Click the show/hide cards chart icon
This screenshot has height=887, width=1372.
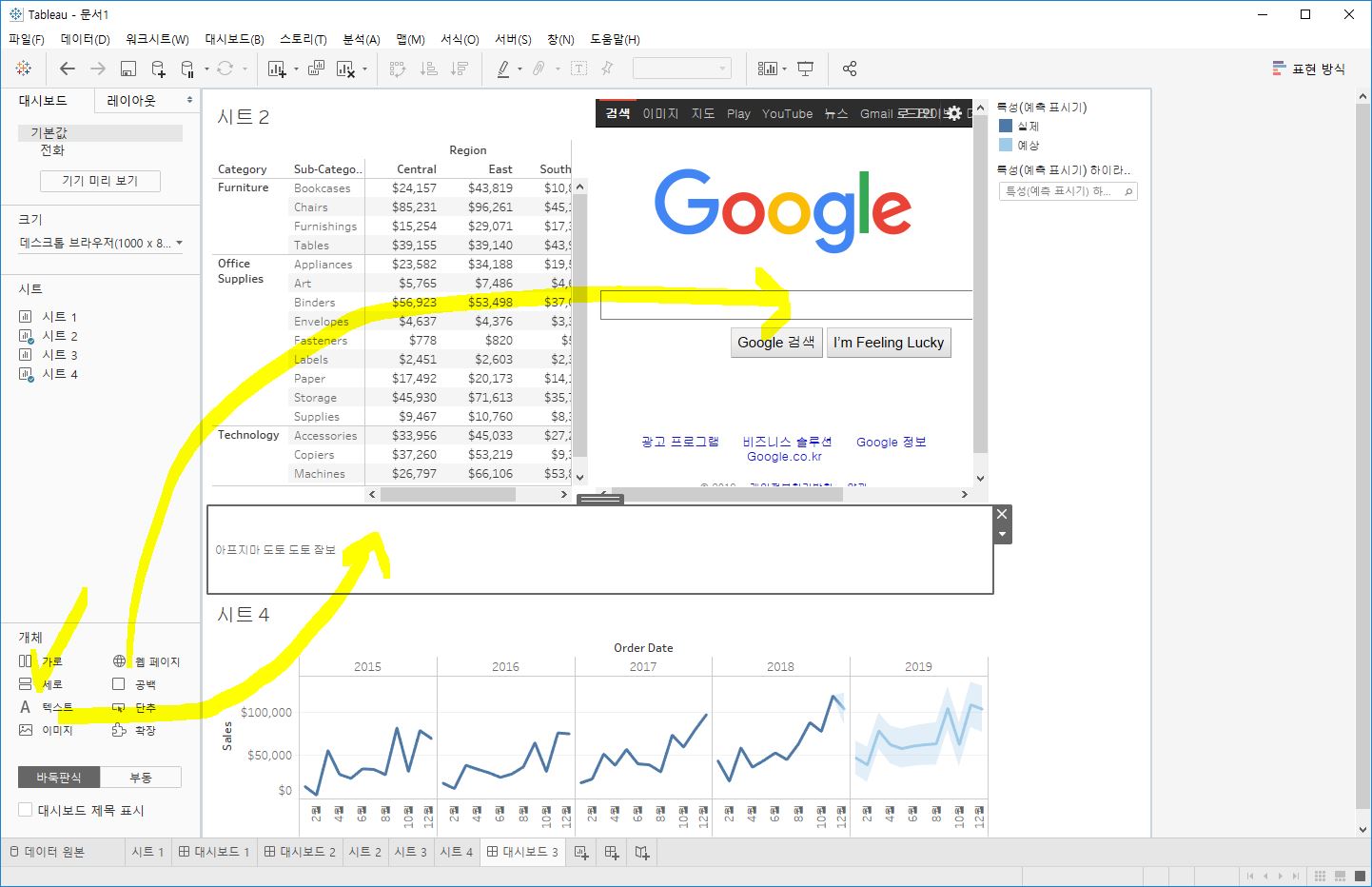coord(767,69)
